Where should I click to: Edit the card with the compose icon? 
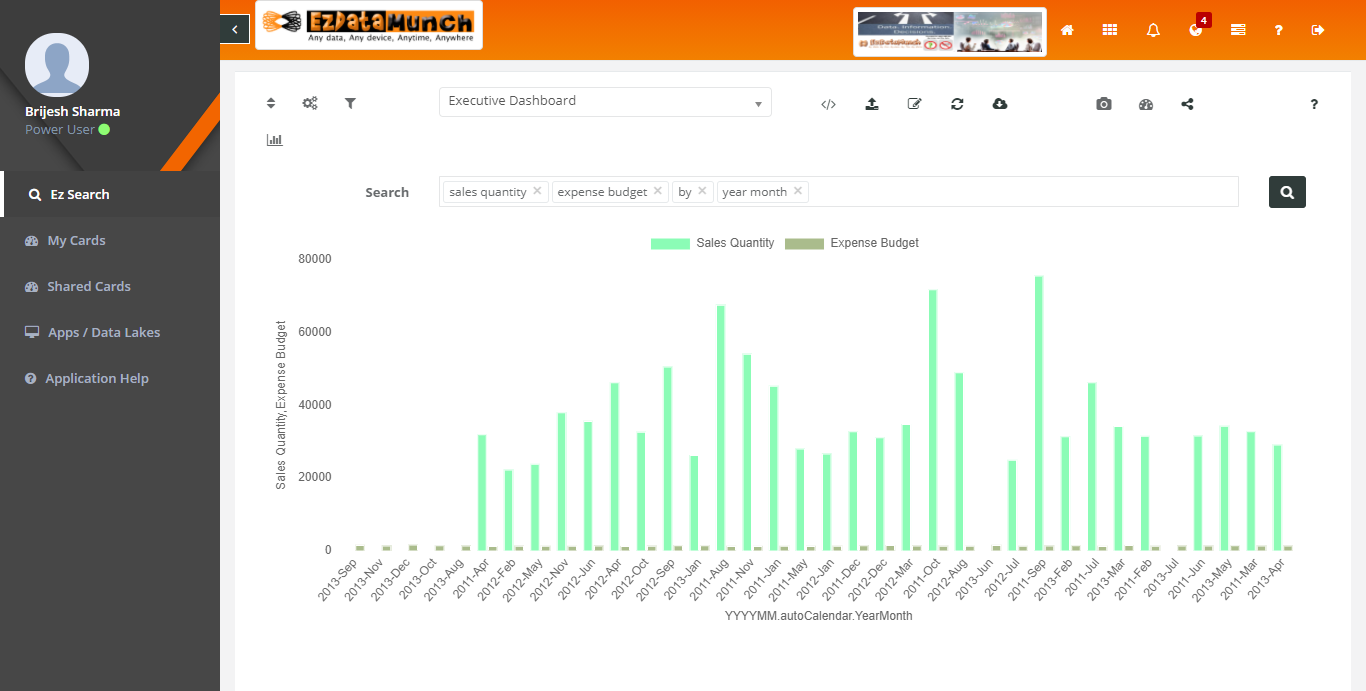[x=914, y=103]
